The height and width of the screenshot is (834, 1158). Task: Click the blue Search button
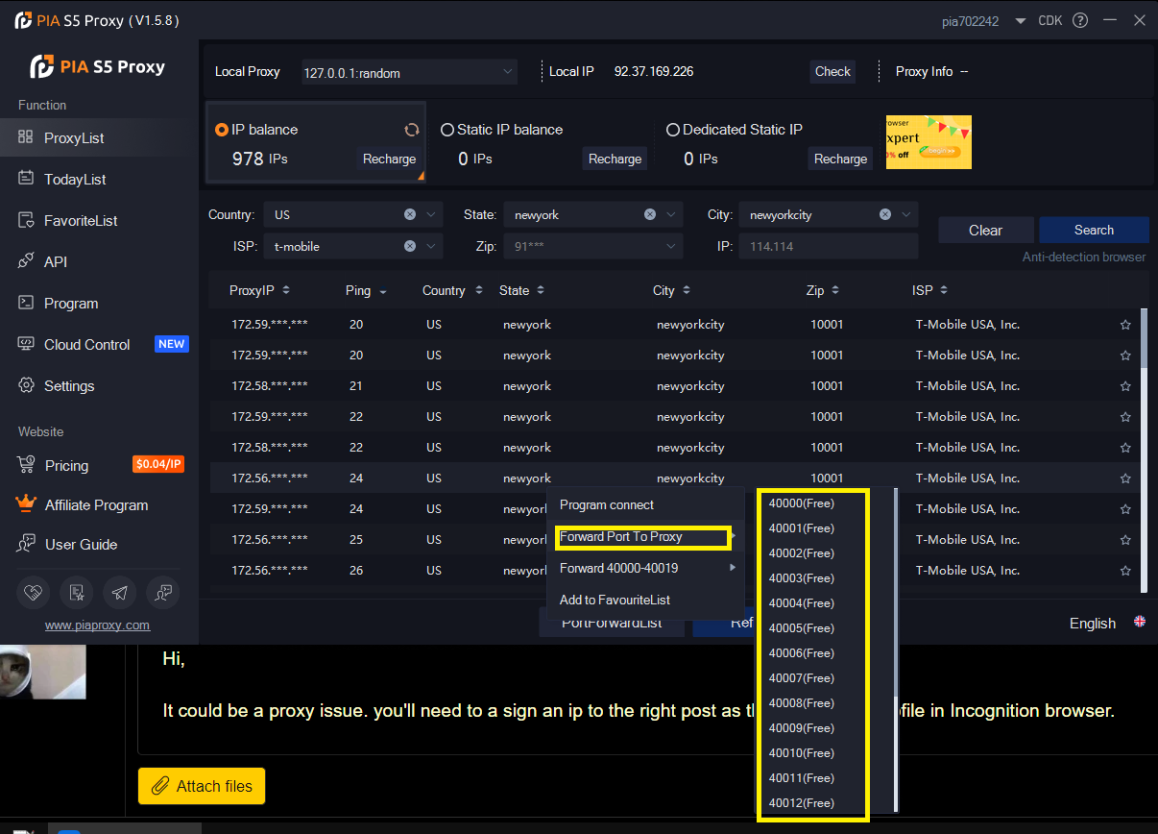point(1093,230)
